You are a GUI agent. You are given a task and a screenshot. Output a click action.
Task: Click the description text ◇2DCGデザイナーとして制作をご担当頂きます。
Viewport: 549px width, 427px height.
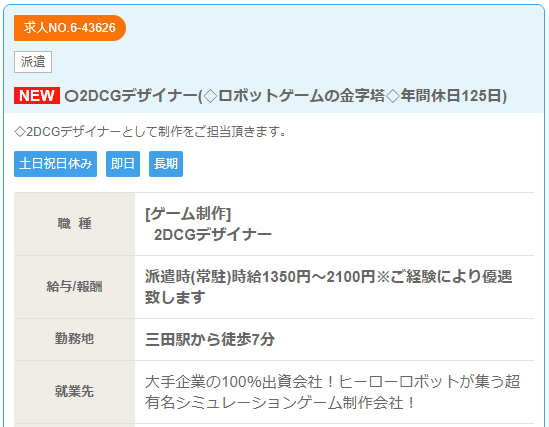(x=150, y=132)
